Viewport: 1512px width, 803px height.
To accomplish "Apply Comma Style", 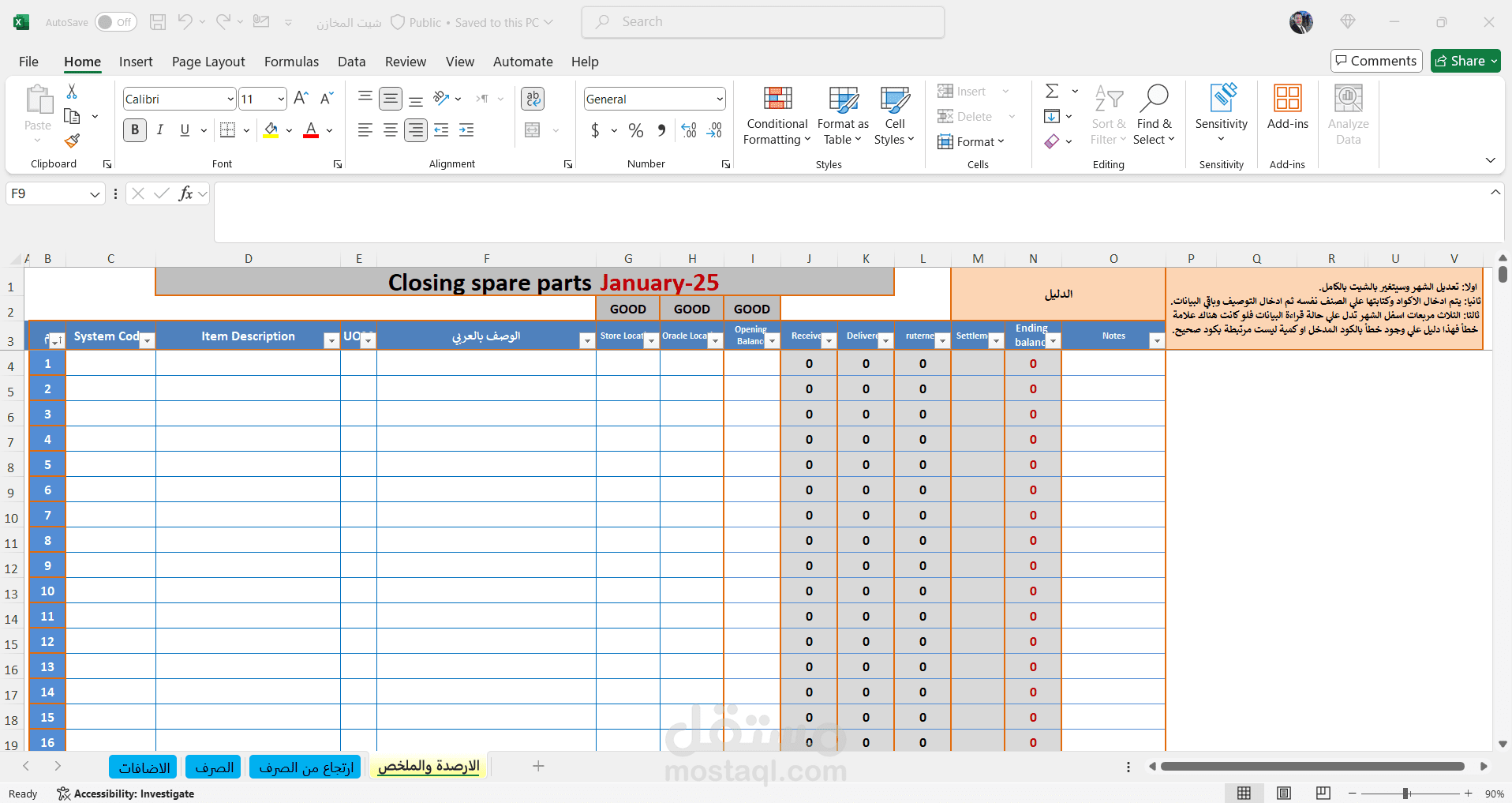I will (x=661, y=130).
